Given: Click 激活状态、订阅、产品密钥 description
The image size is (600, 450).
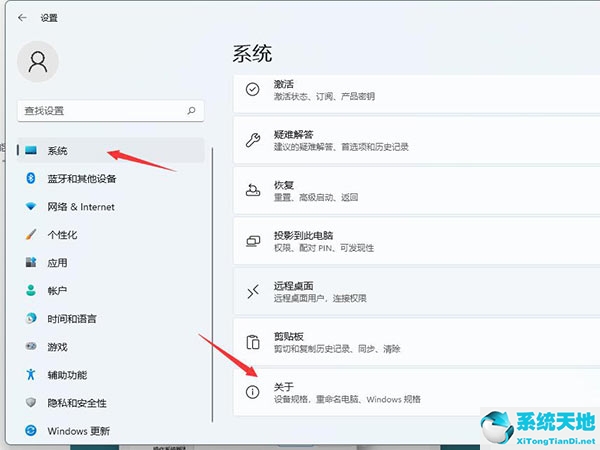Looking at the screenshot, I should tap(324, 96).
